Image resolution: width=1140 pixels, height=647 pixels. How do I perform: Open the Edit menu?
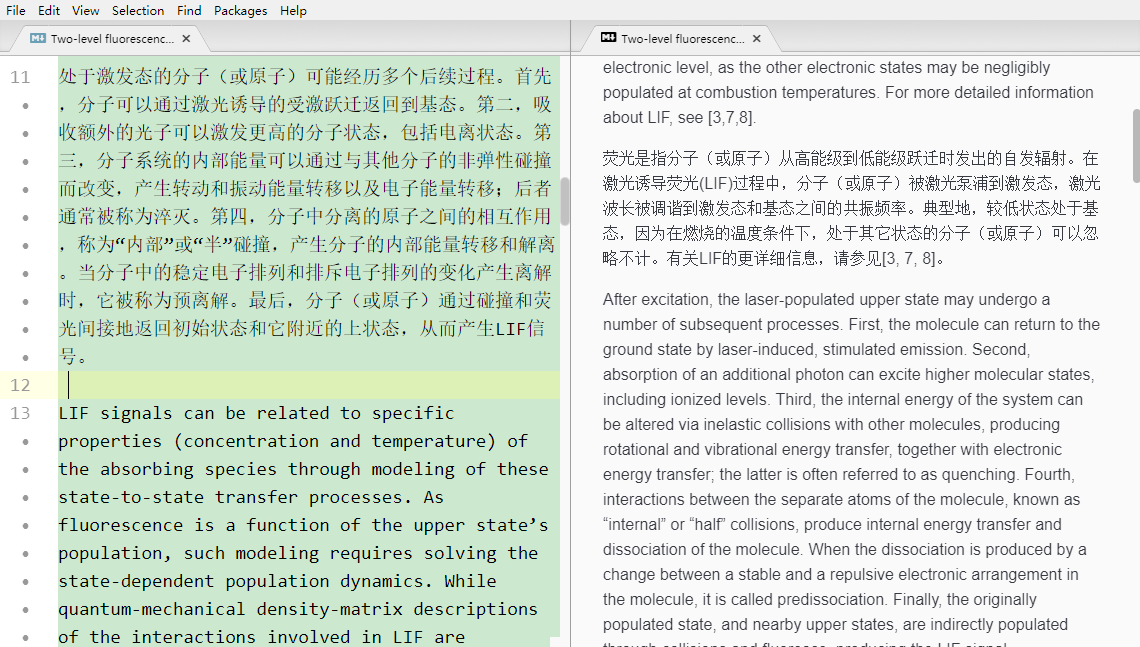[x=48, y=11]
